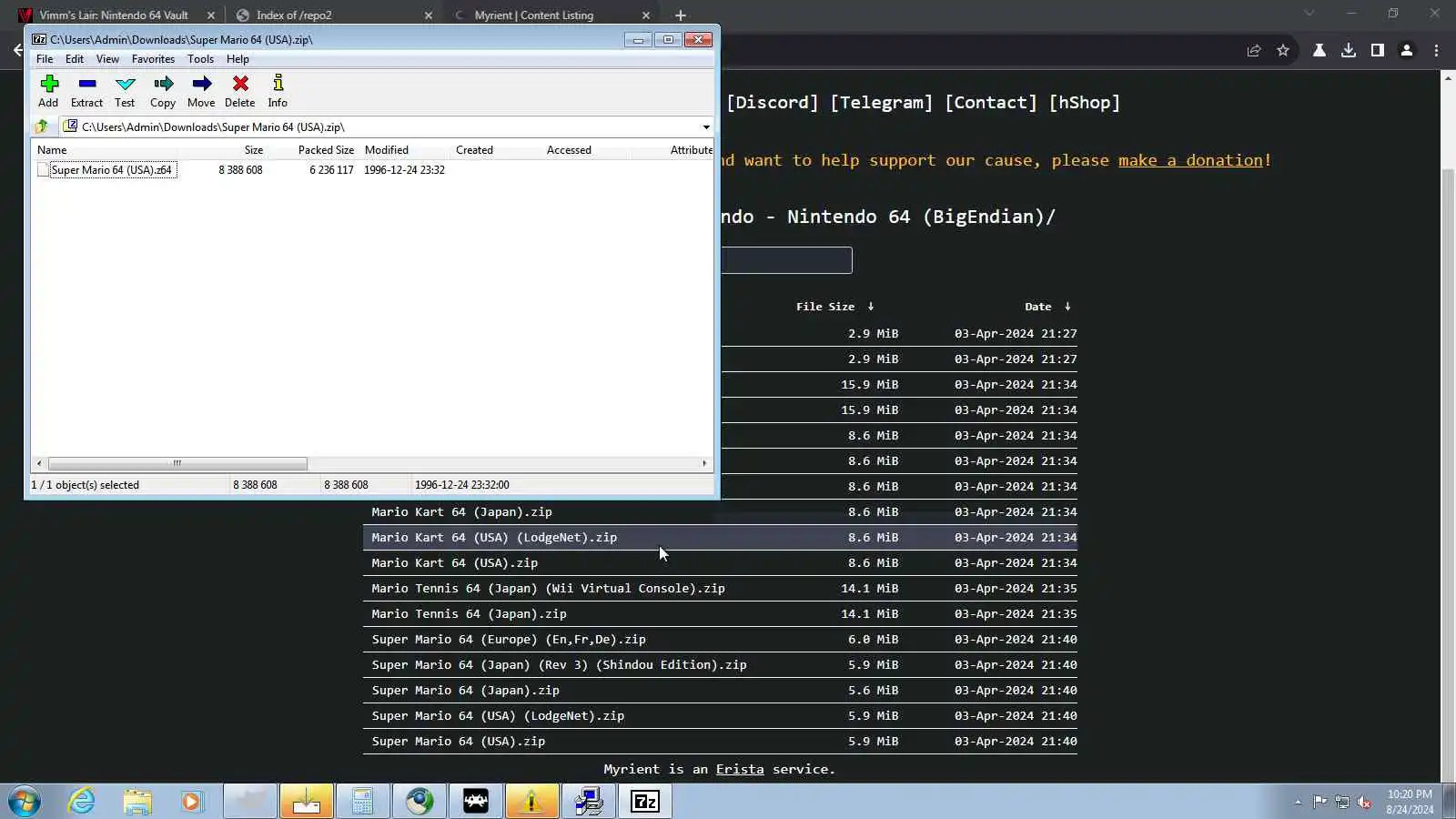Open the hShop link on Myrient
This screenshot has width=1456, height=819.
tap(1085, 103)
